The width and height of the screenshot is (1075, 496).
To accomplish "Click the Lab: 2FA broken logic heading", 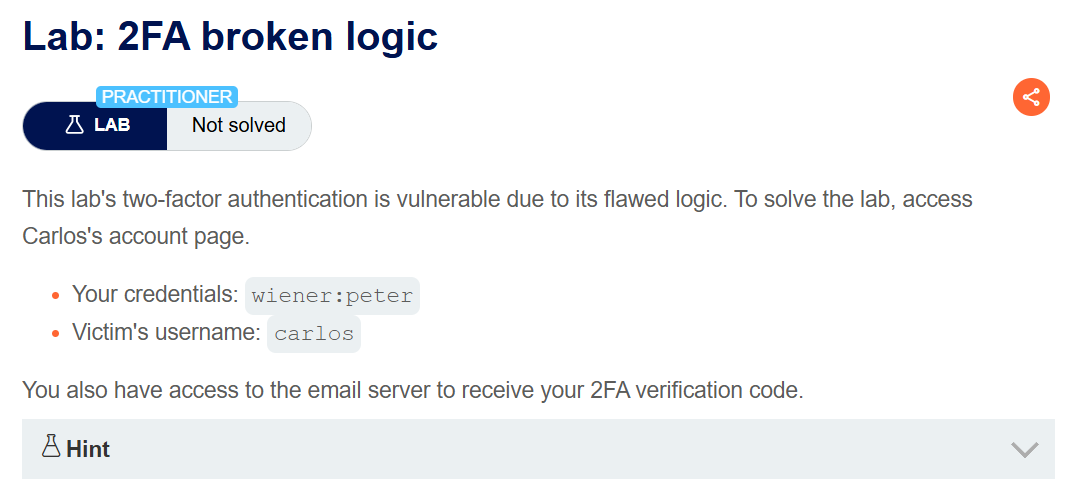I will pos(230,35).
